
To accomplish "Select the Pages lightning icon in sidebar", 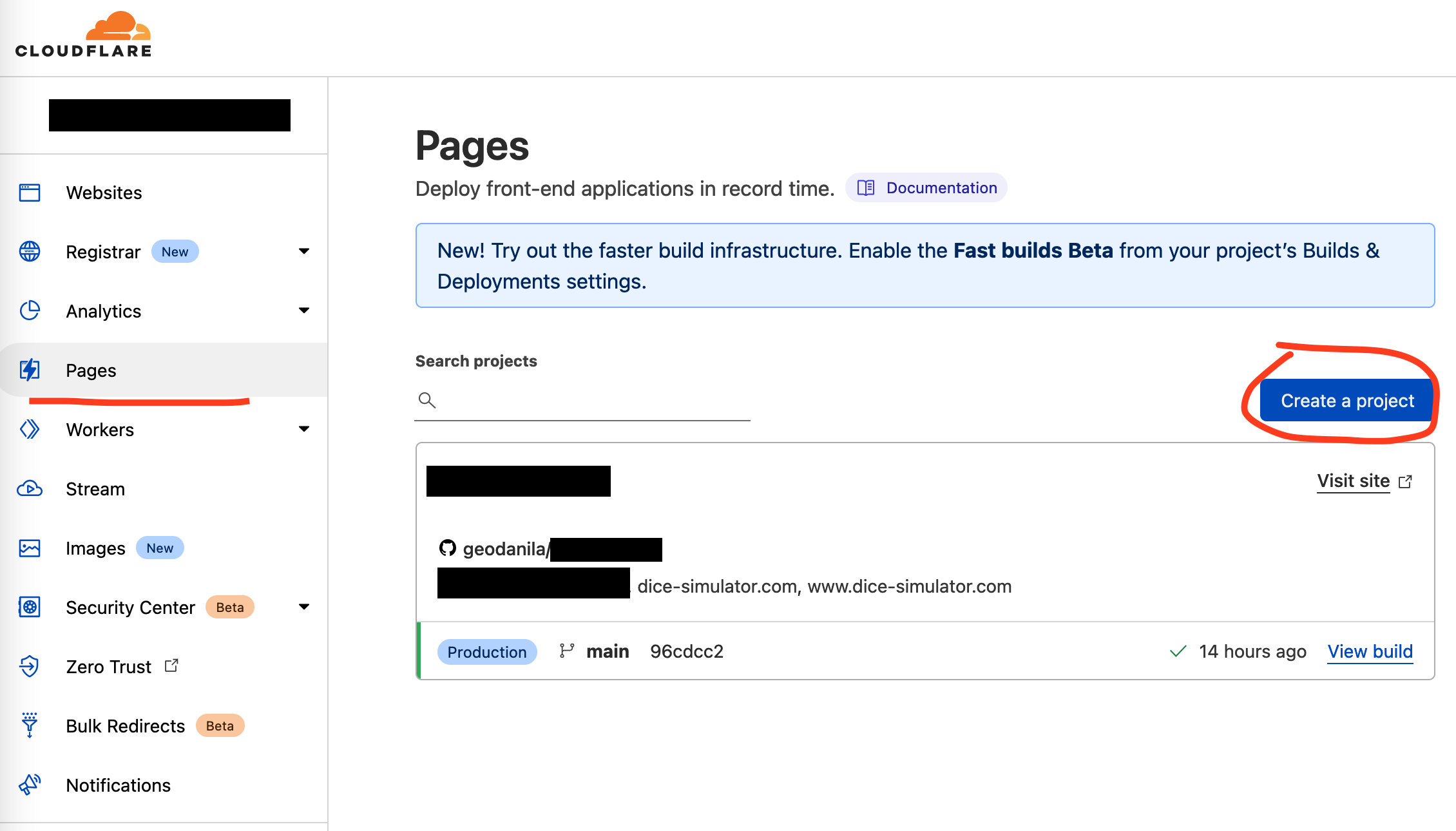I will [29, 370].
